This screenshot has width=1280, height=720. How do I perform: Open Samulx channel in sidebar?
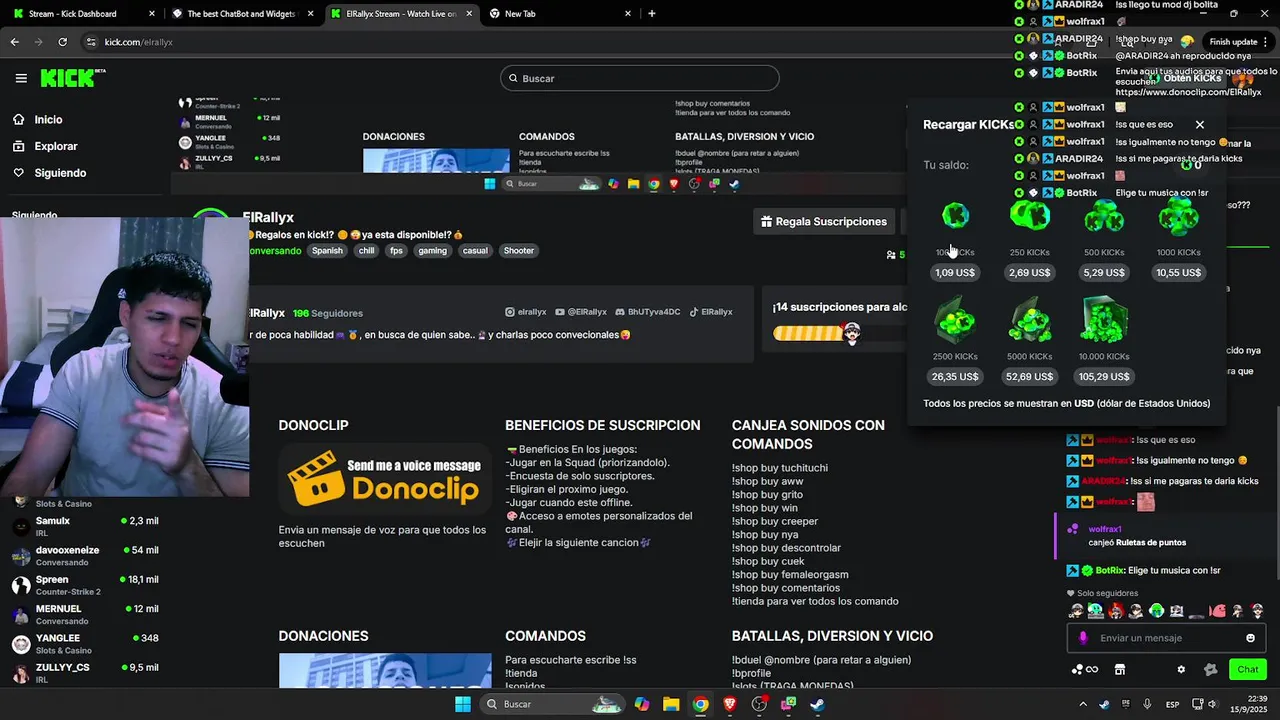pyautogui.click(x=85, y=527)
